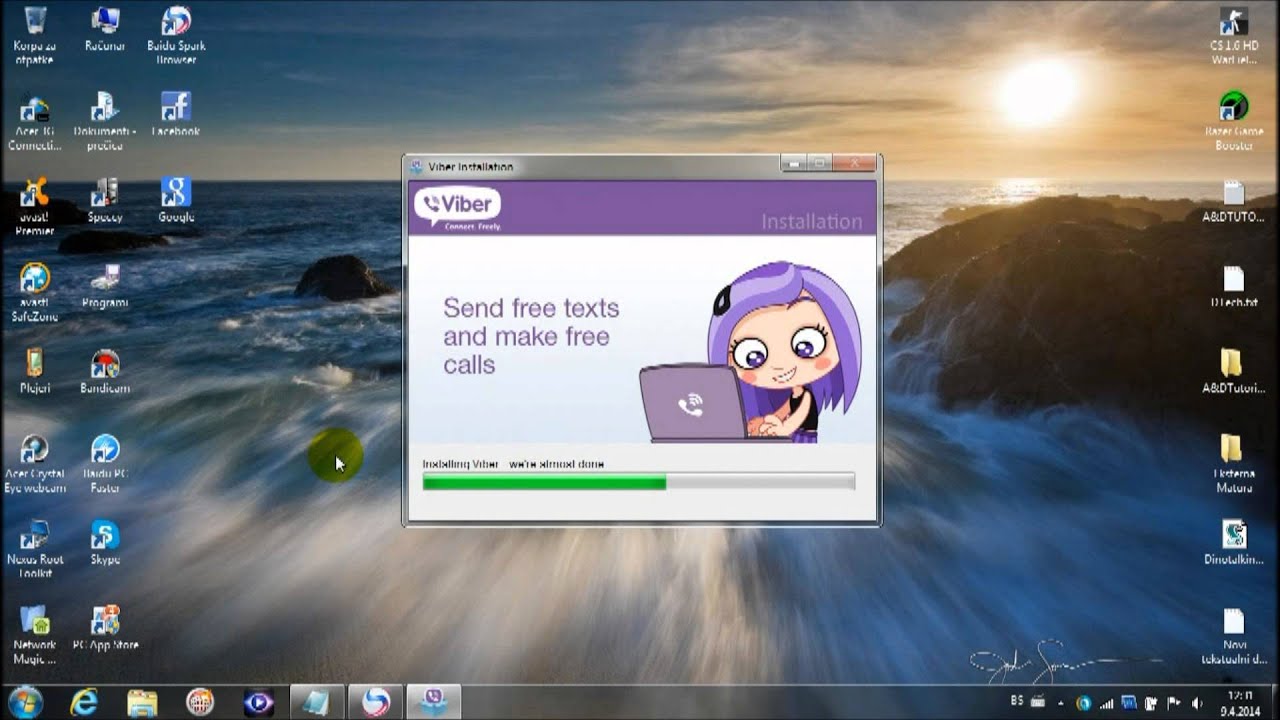The height and width of the screenshot is (720, 1280).
Task: Click the Baidu Spark taskbar button
Action: click(x=376, y=700)
